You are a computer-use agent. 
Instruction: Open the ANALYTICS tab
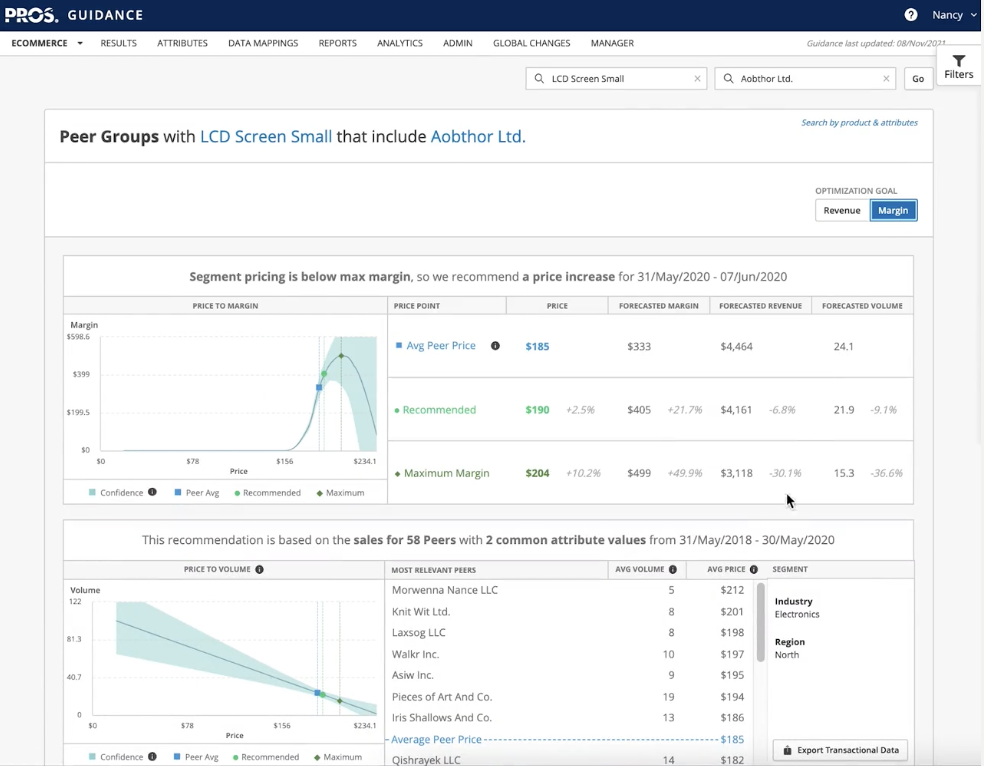tap(400, 43)
